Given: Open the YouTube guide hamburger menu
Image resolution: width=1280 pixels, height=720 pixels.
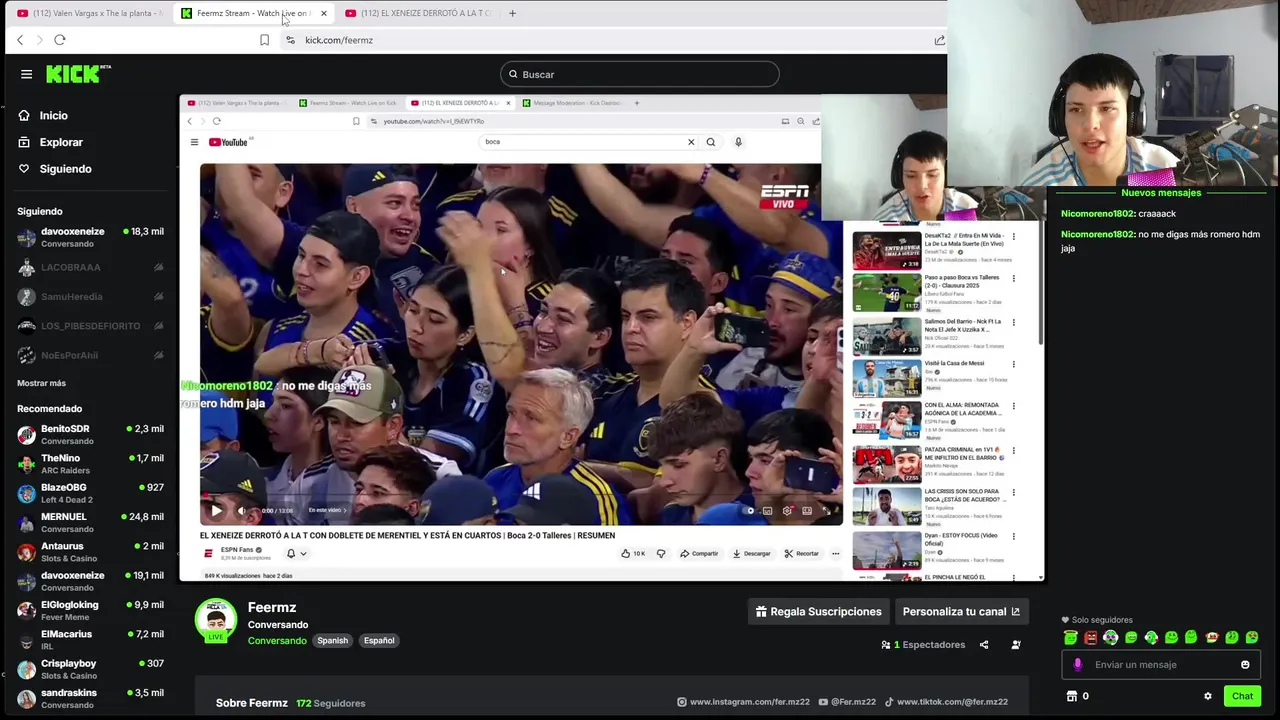Looking at the screenshot, I should [194, 142].
